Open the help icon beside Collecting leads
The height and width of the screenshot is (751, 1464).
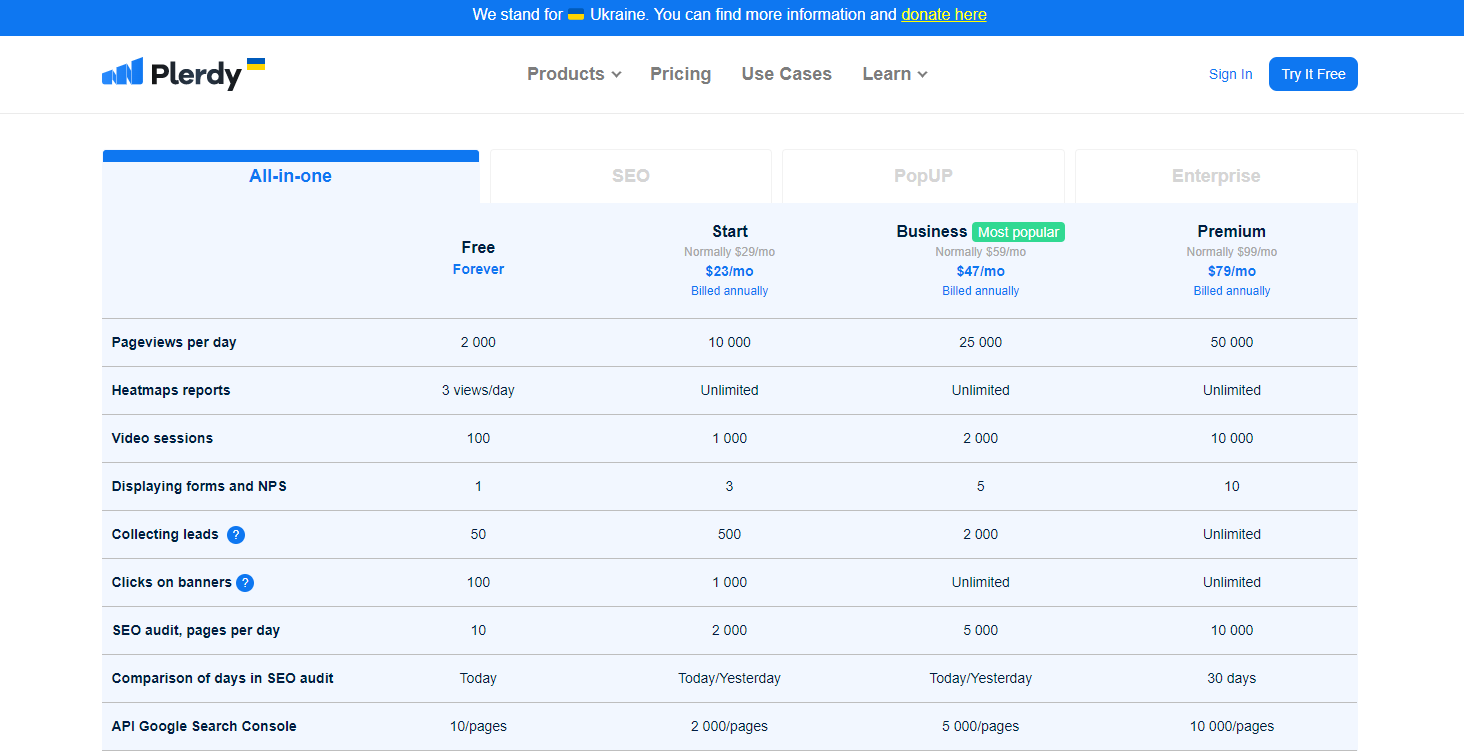pos(236,535)
